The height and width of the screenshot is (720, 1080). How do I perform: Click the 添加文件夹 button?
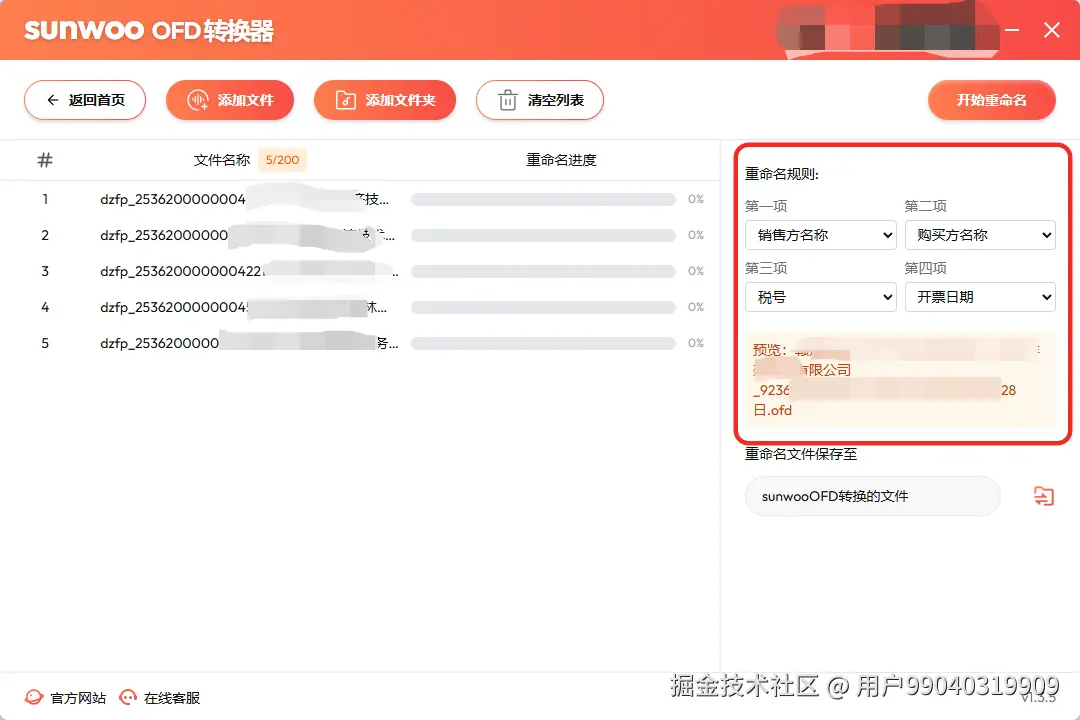coord(385,100)
